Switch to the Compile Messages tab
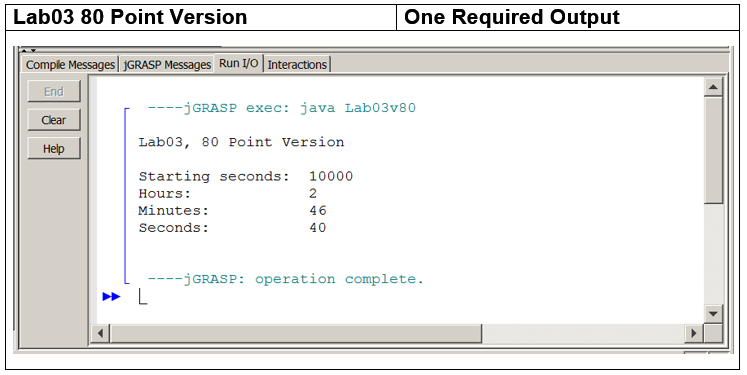This screenshot has width=747, height=375. (70, 64)
